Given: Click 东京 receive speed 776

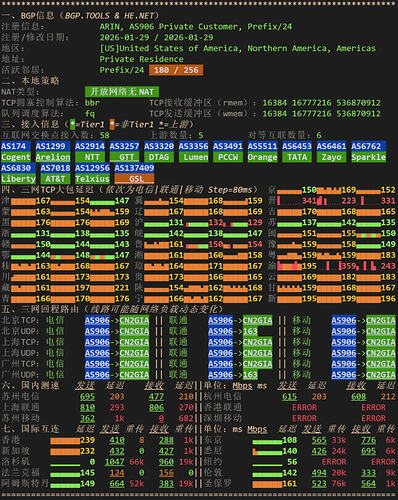Looking at the screenshot, I should (368, 440).
